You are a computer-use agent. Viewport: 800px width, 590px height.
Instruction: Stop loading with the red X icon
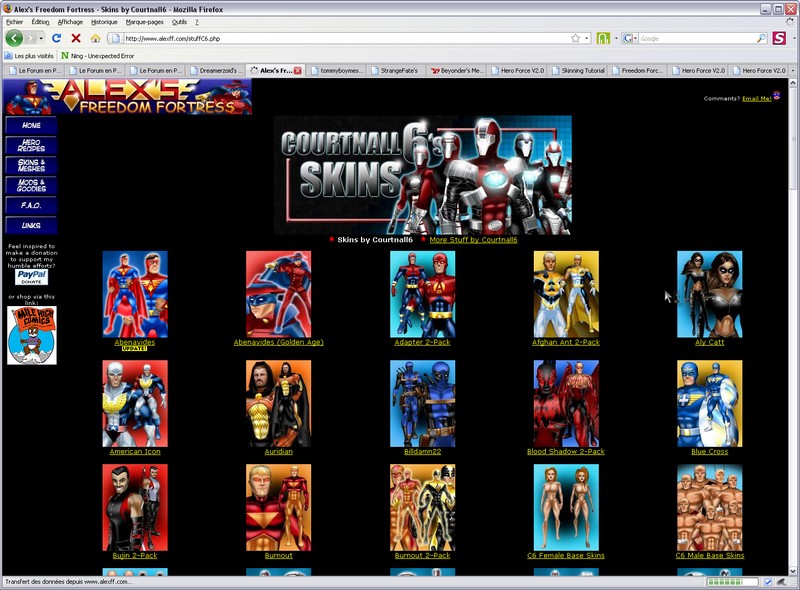click(x=76, y=38)
